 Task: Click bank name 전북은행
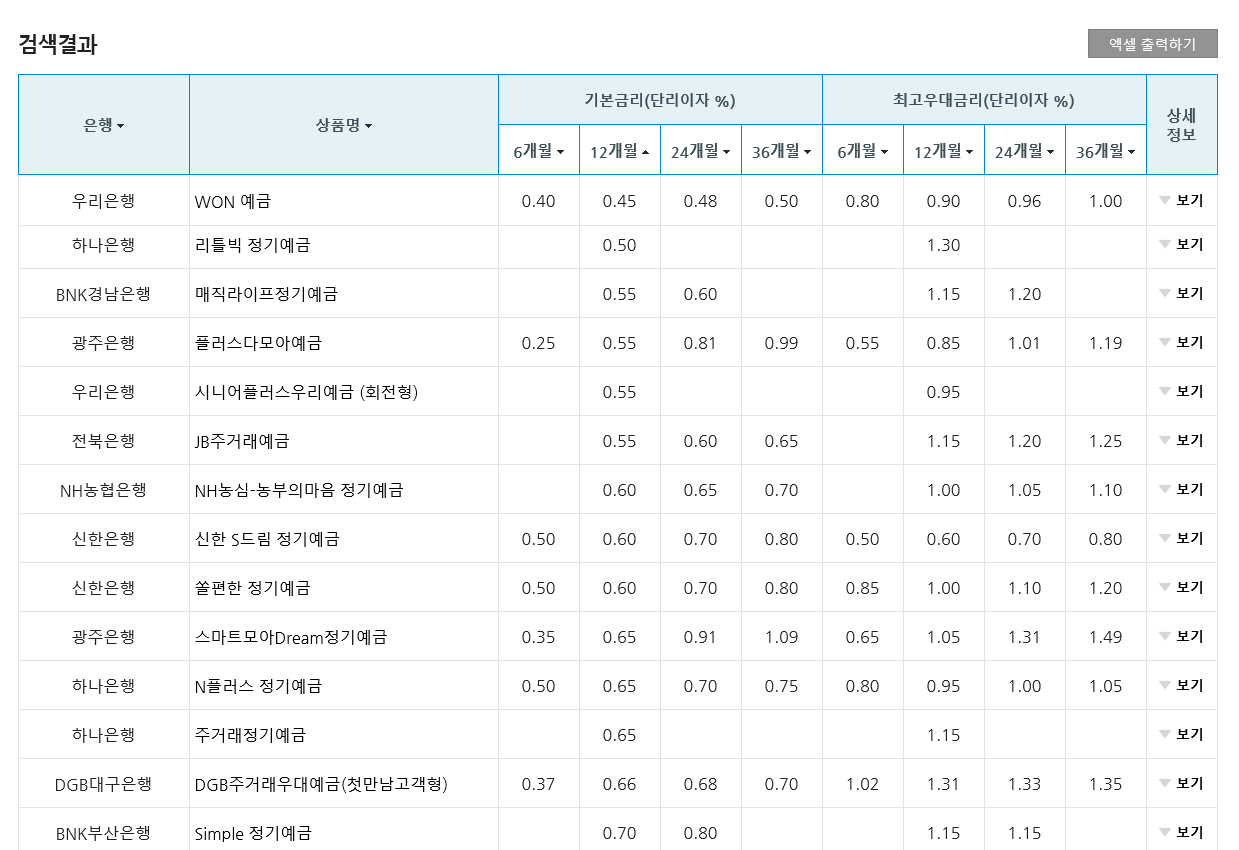103,441
